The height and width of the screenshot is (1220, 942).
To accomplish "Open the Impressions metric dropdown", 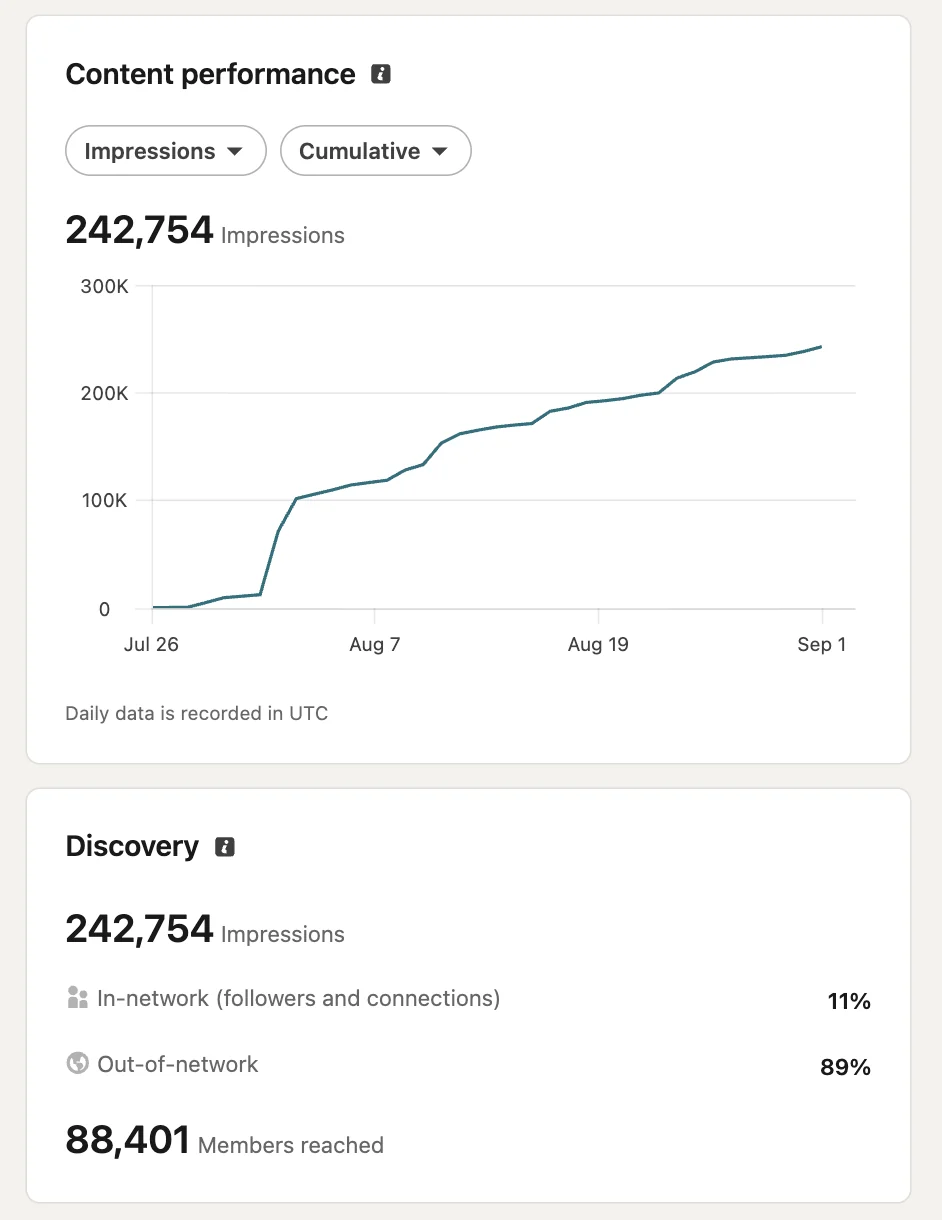I will [165, 151].
